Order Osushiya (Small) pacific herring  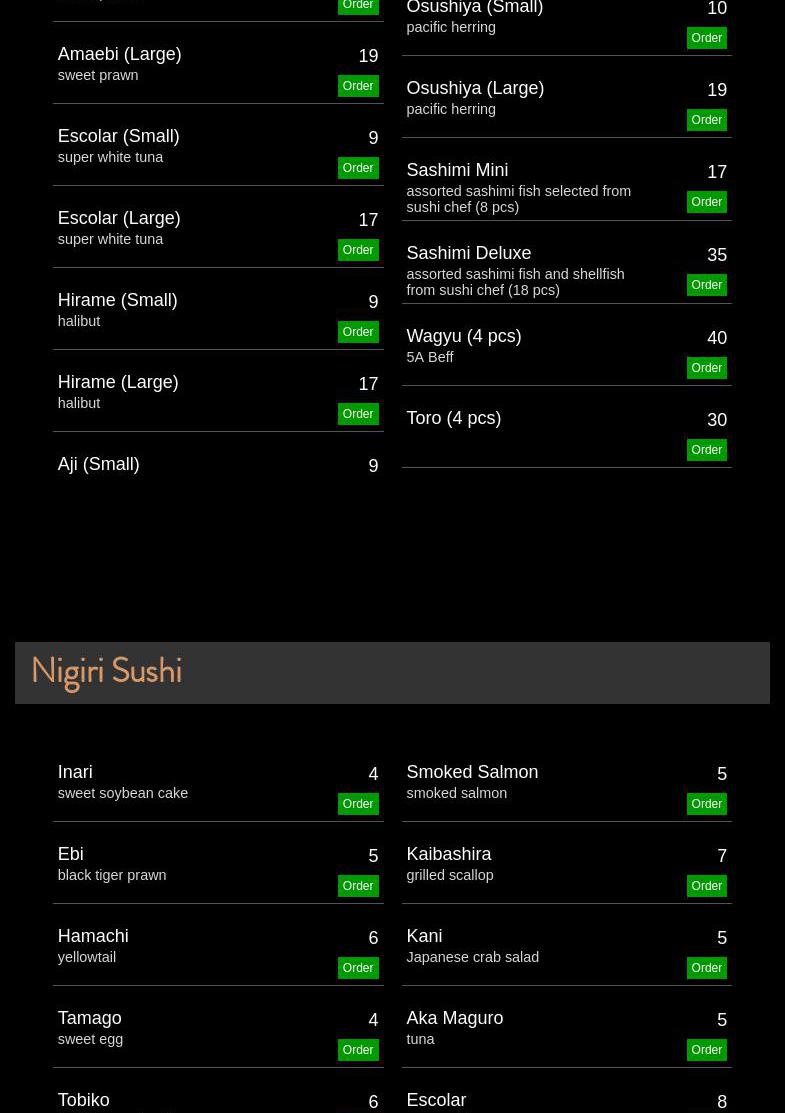click(x=706, y=38)
